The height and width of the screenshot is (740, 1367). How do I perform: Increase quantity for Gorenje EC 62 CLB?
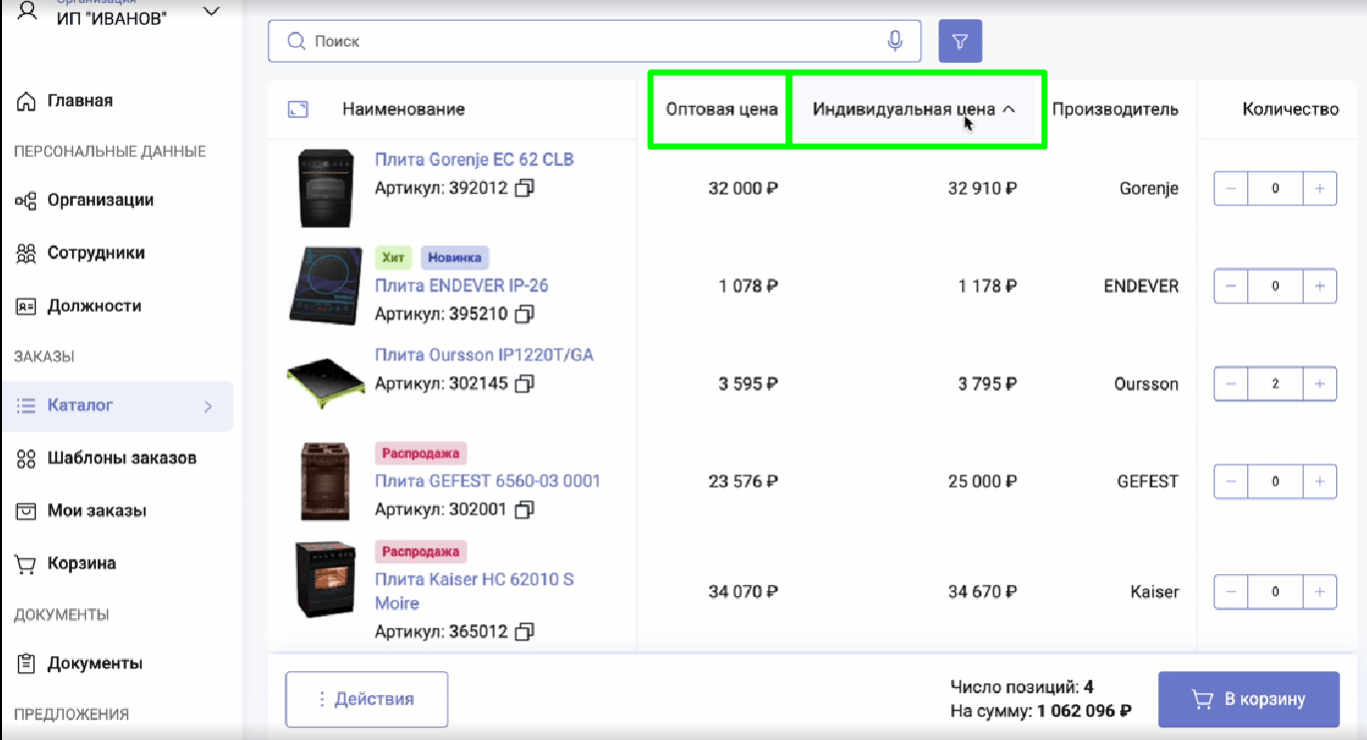[1320, 188]
